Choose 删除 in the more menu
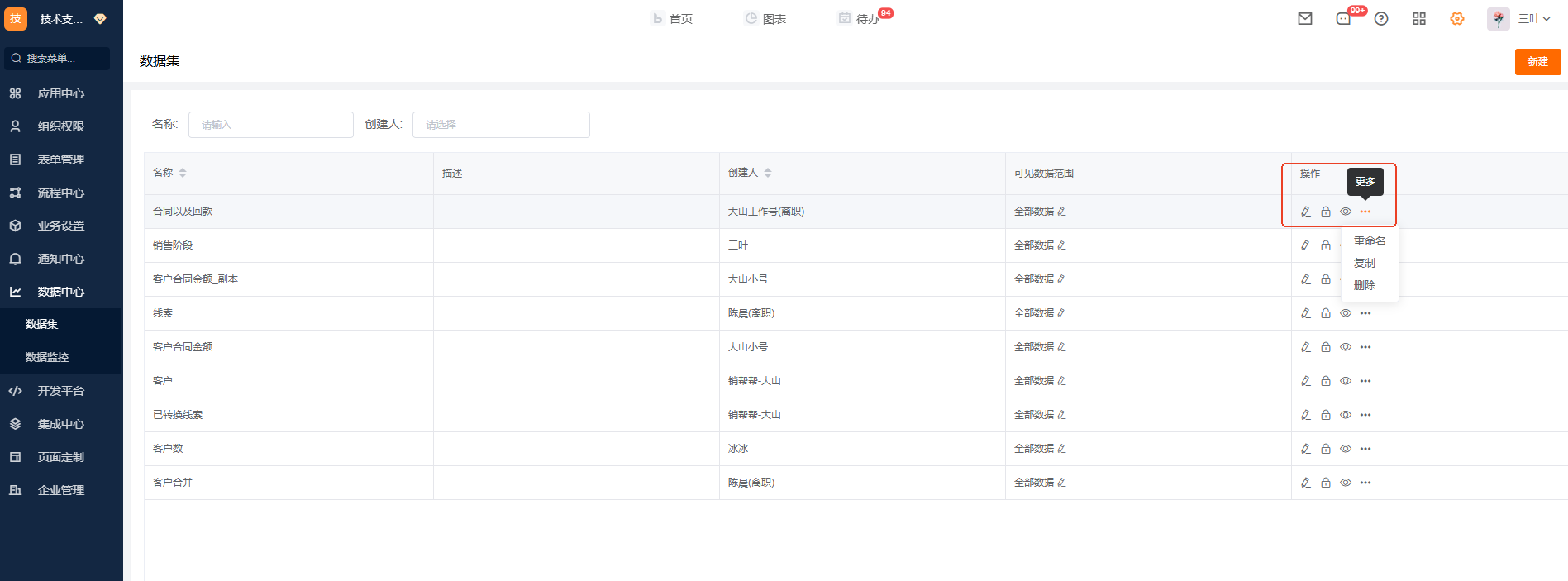The image size is (1568, 581). coord(1365,285)
